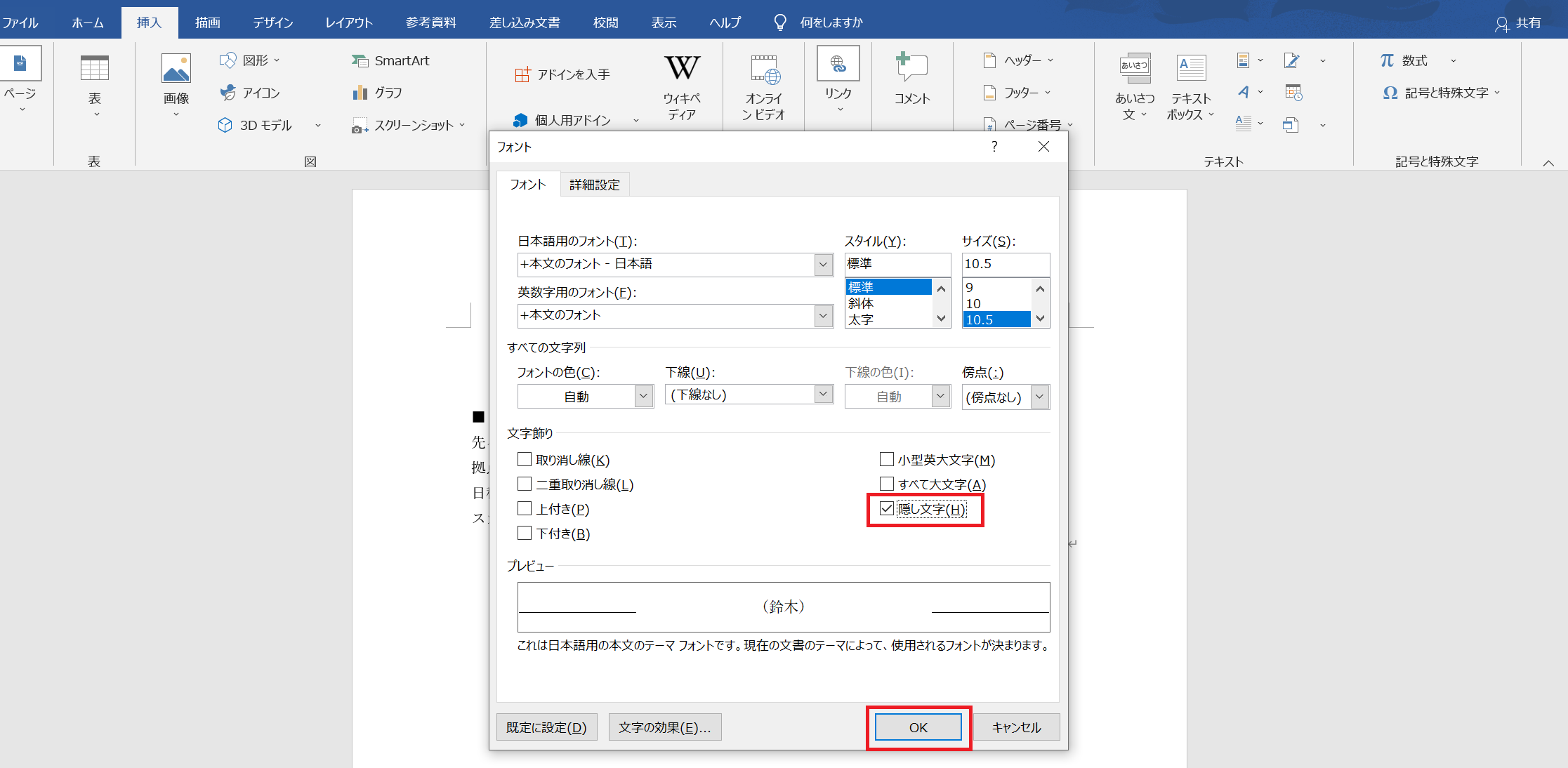
Task: Switch to the 詳細設定 tab
Action: click(594, 185)
